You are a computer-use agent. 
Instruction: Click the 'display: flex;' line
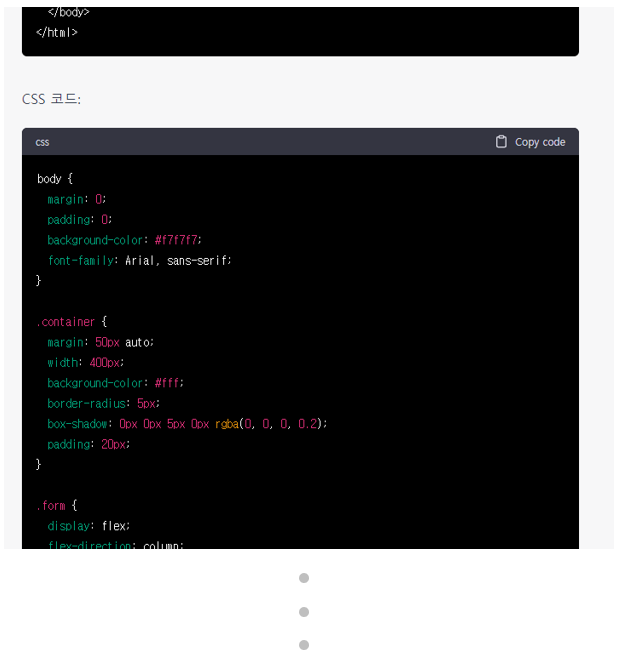(89, 526)
